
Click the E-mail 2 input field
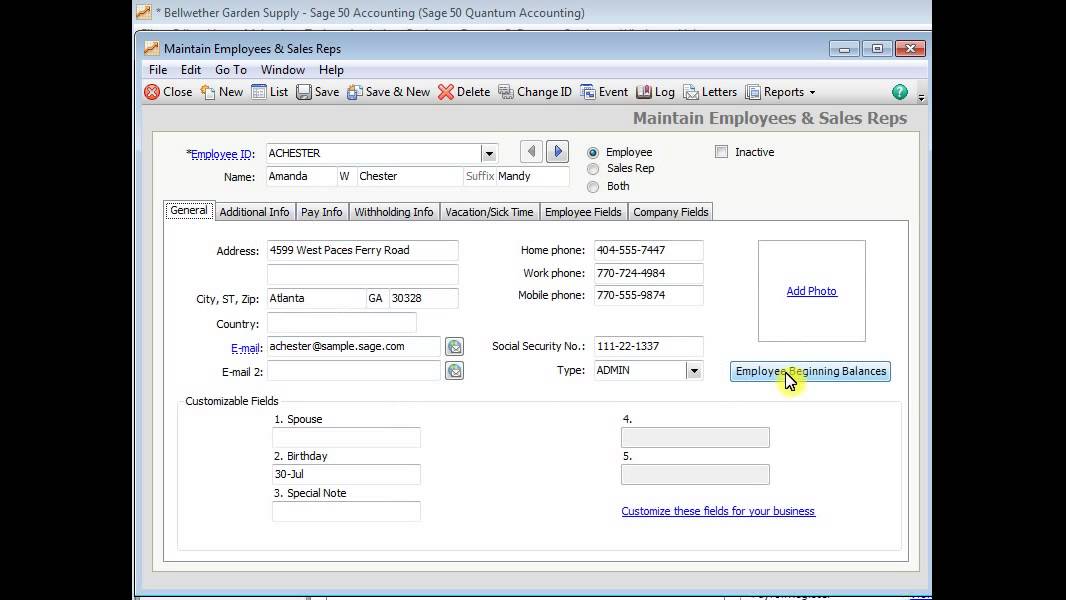tap(354, 371)
